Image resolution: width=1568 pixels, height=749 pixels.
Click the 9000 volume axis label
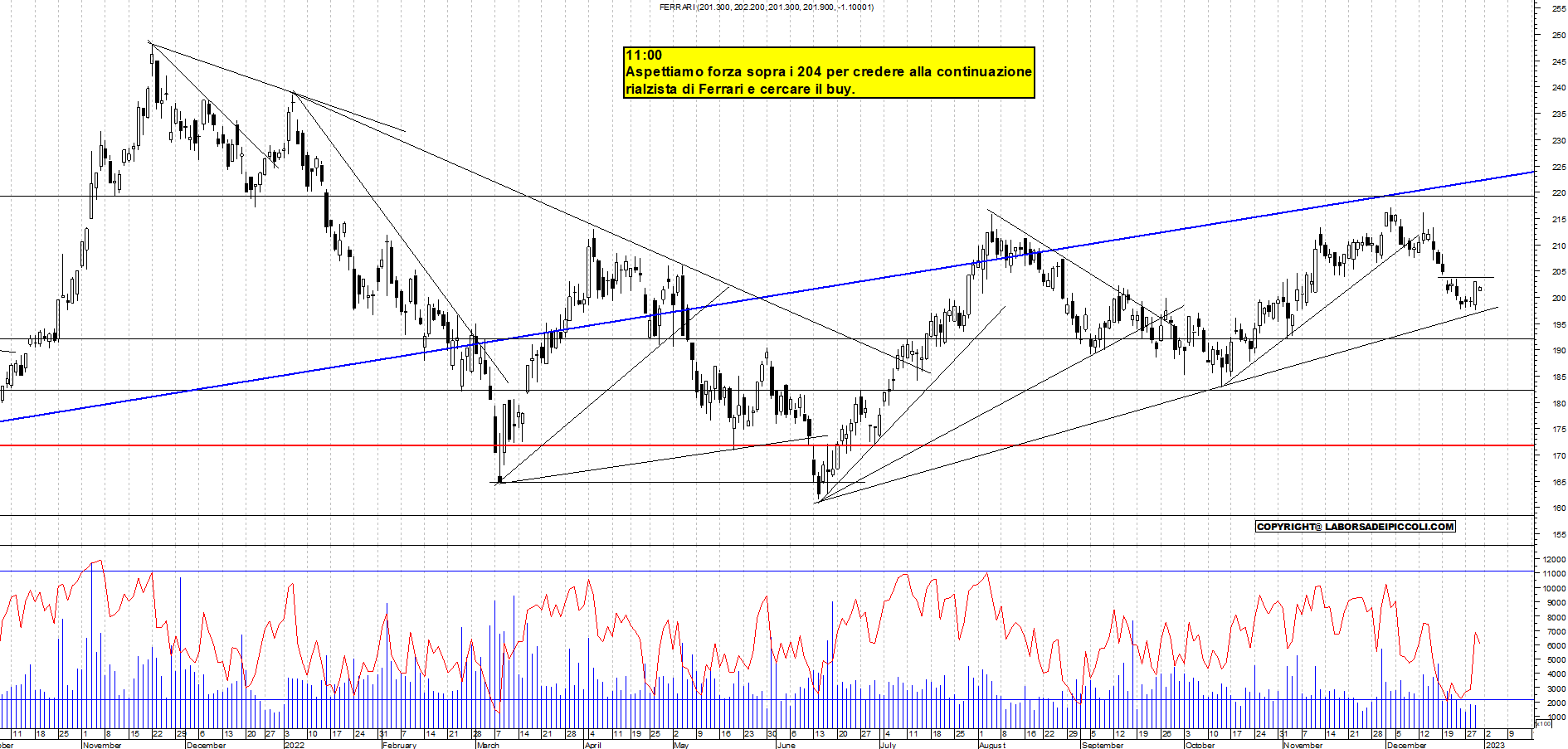tap(1556, 602)
